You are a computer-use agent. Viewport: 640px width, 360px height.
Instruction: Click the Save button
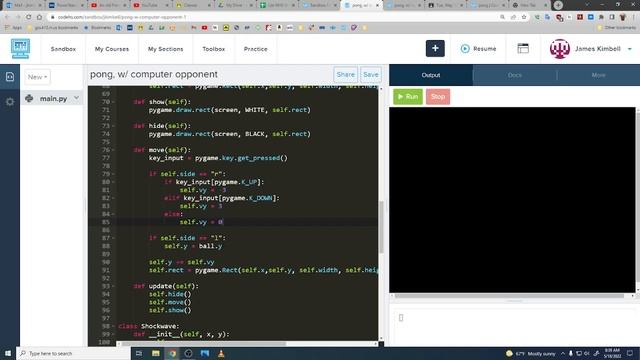coord(371,75)
